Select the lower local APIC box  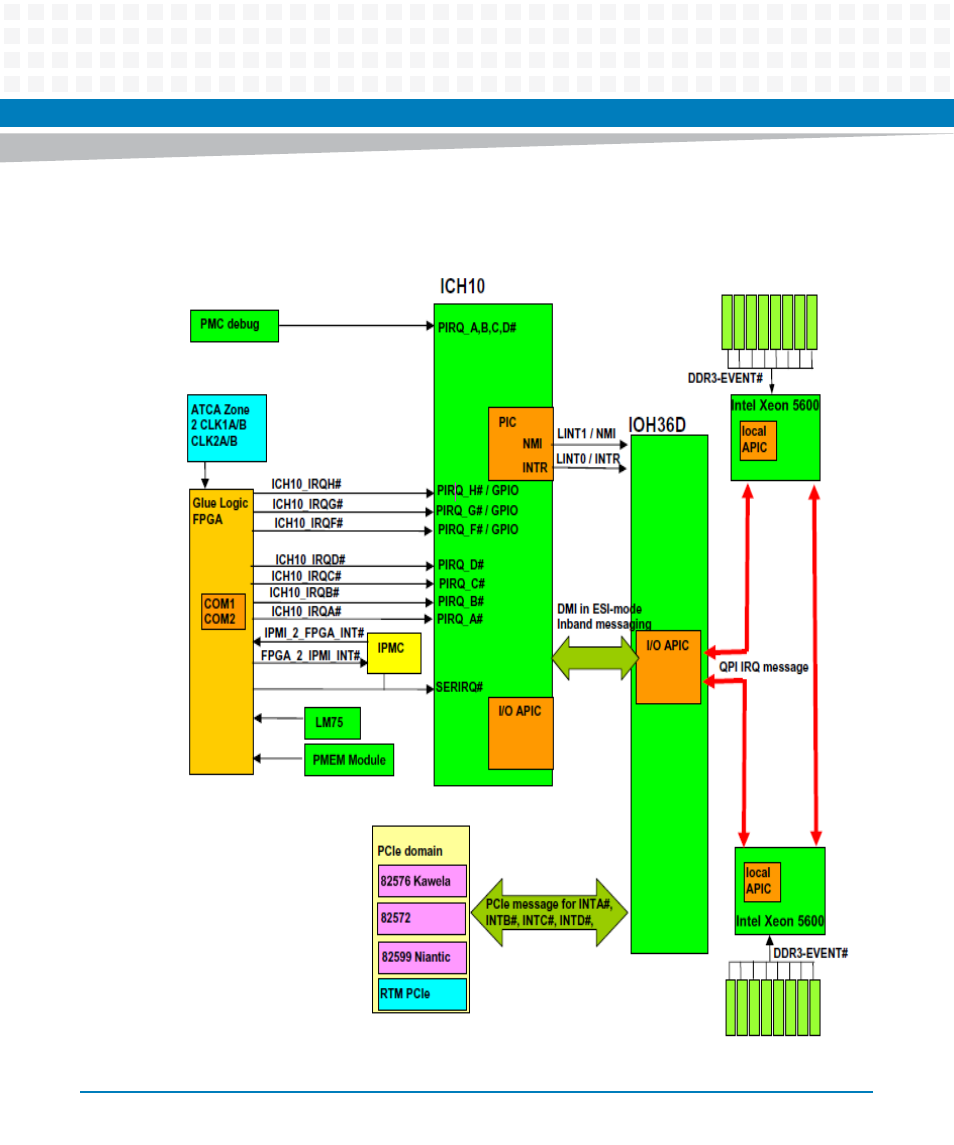(762, 881)
